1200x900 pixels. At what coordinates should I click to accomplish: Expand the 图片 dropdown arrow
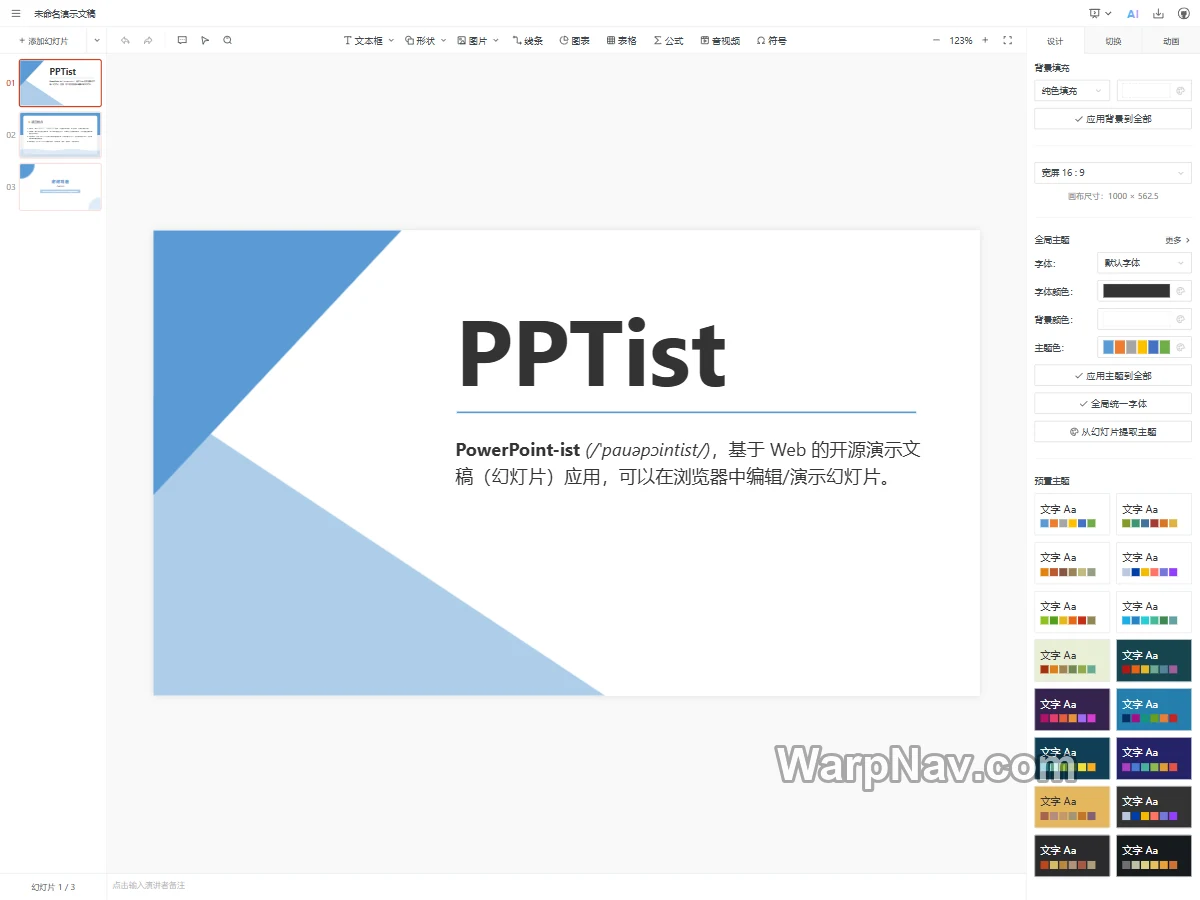click(496, 41)
